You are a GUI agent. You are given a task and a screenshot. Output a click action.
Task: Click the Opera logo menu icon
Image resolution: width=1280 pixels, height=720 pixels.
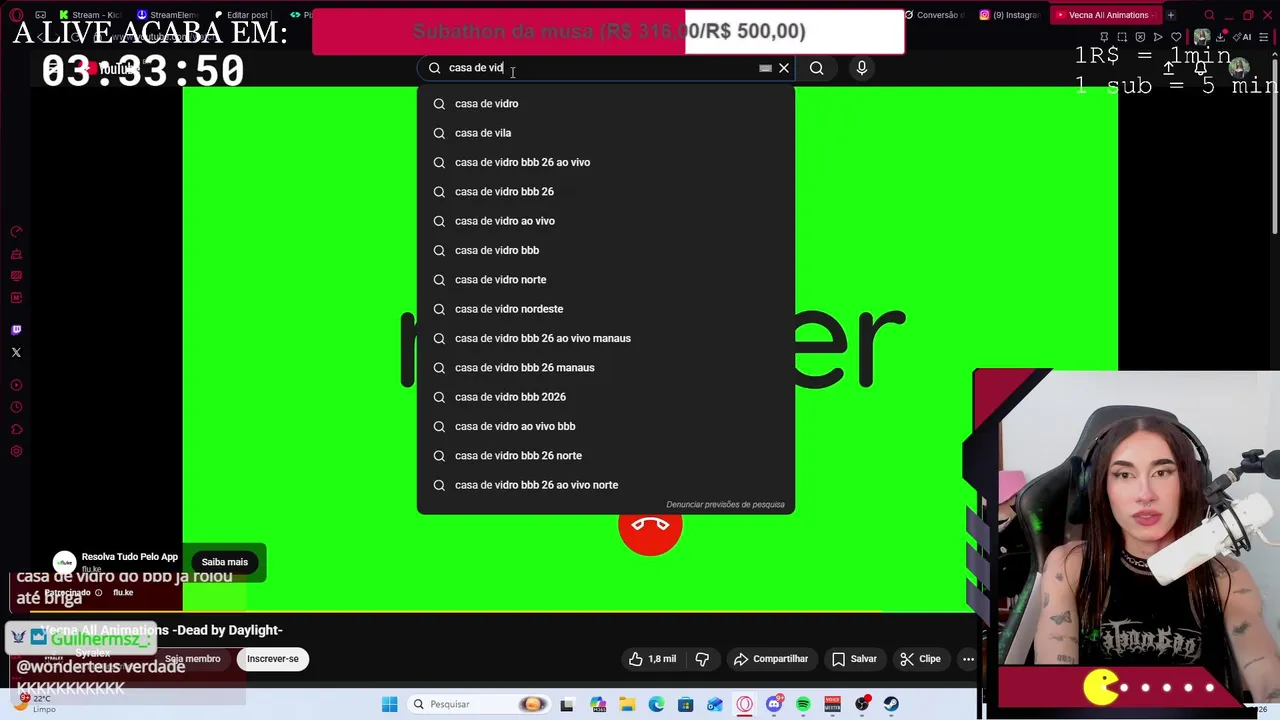(16, 15)
